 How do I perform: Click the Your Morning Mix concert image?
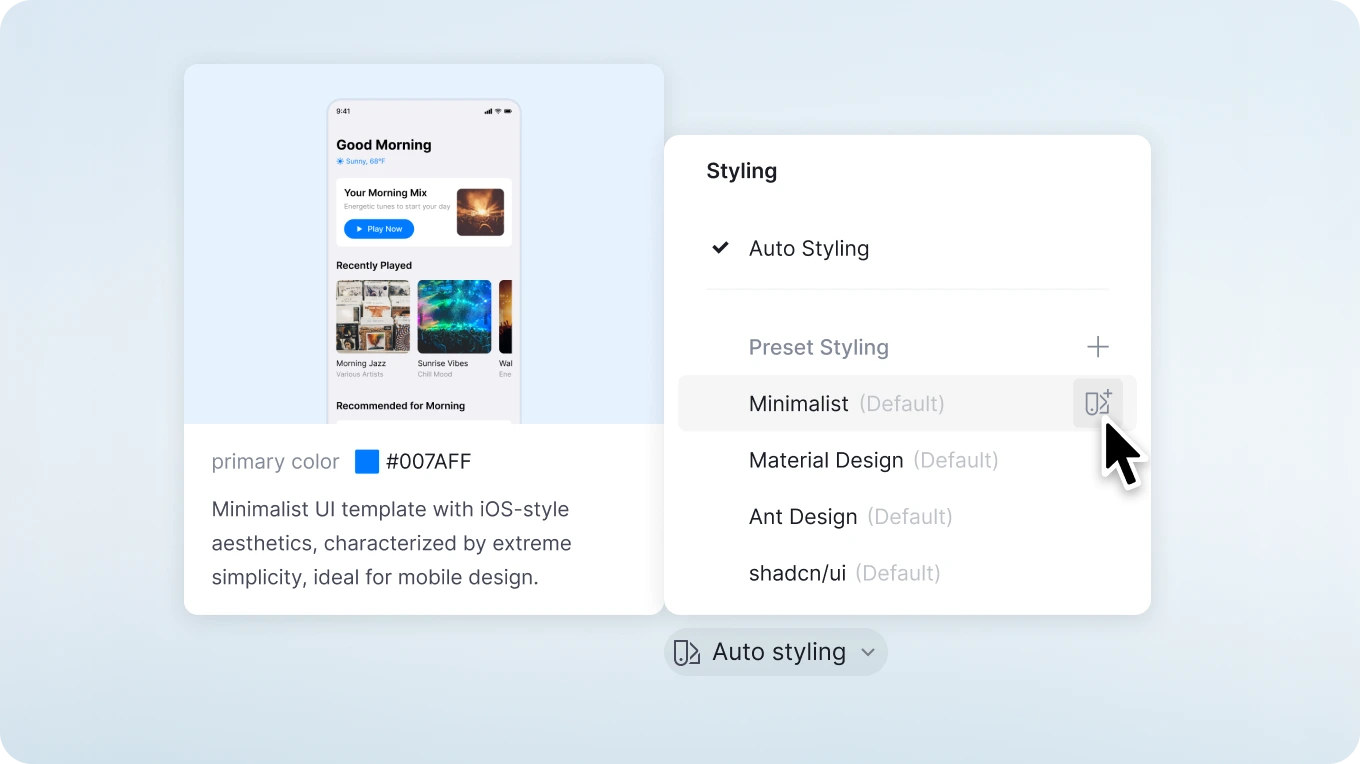(480, 212)
